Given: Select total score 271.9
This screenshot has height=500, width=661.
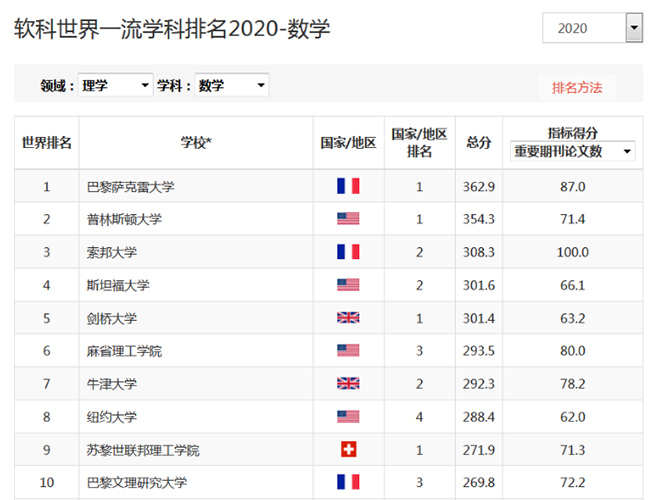Looking at the screenshot, I should pyautogui.click(x=479, y=450).
